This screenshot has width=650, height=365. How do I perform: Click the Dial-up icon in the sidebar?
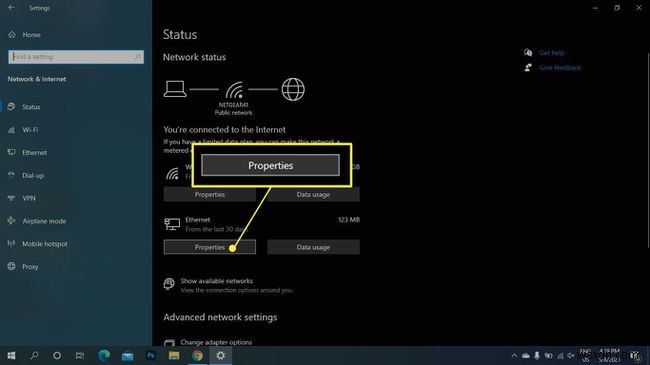click(x=11, y=175)
